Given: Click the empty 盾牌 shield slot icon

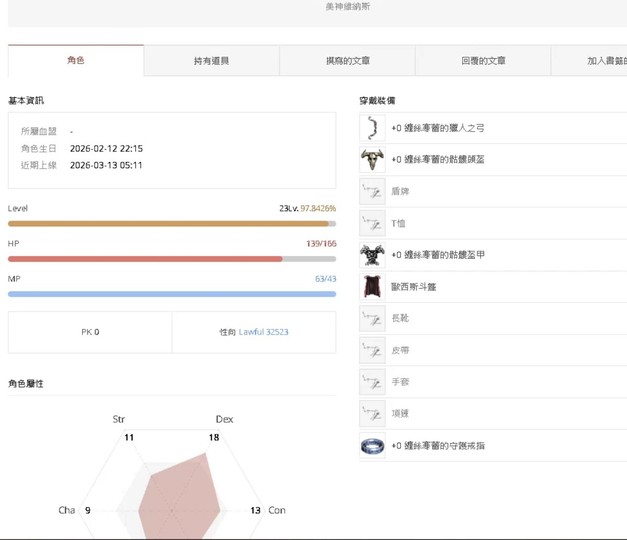Looking at the screenshot, I should (x=372, y=191).
